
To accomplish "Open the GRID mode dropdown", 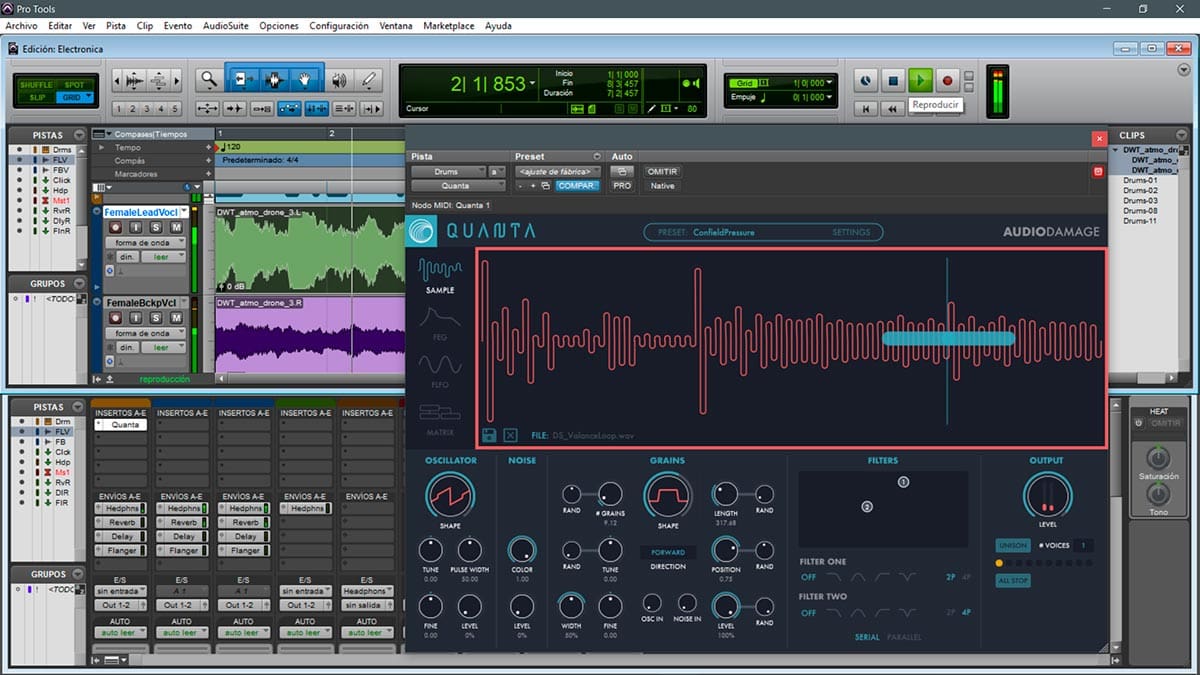I will coord(74,97).
